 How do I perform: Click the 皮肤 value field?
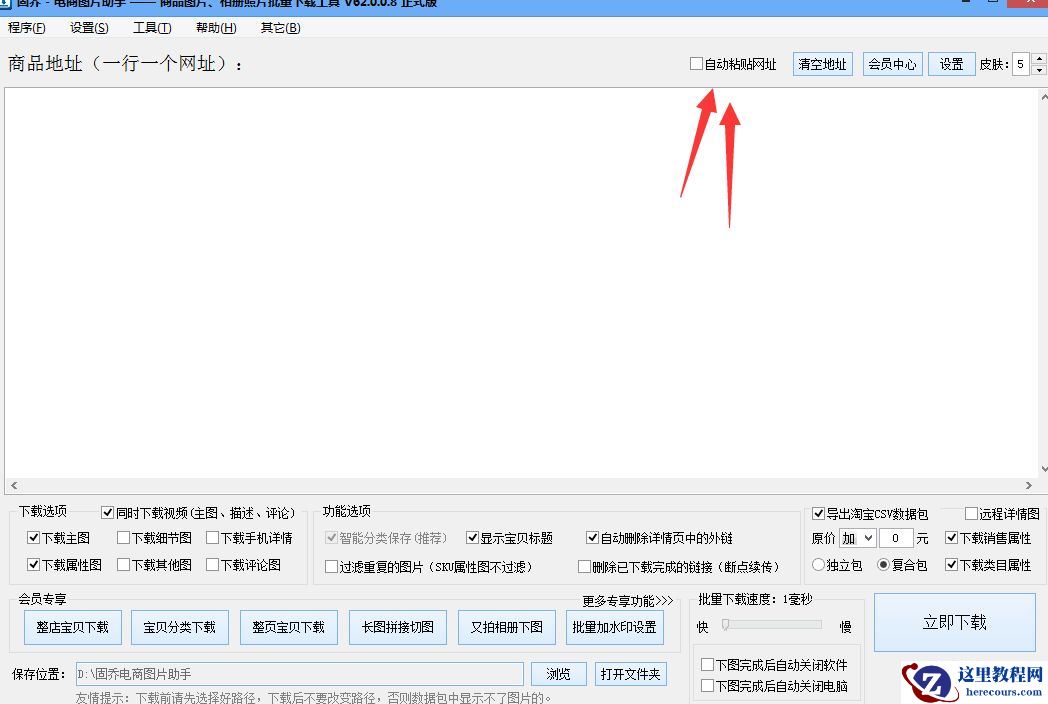[1021, 64]
